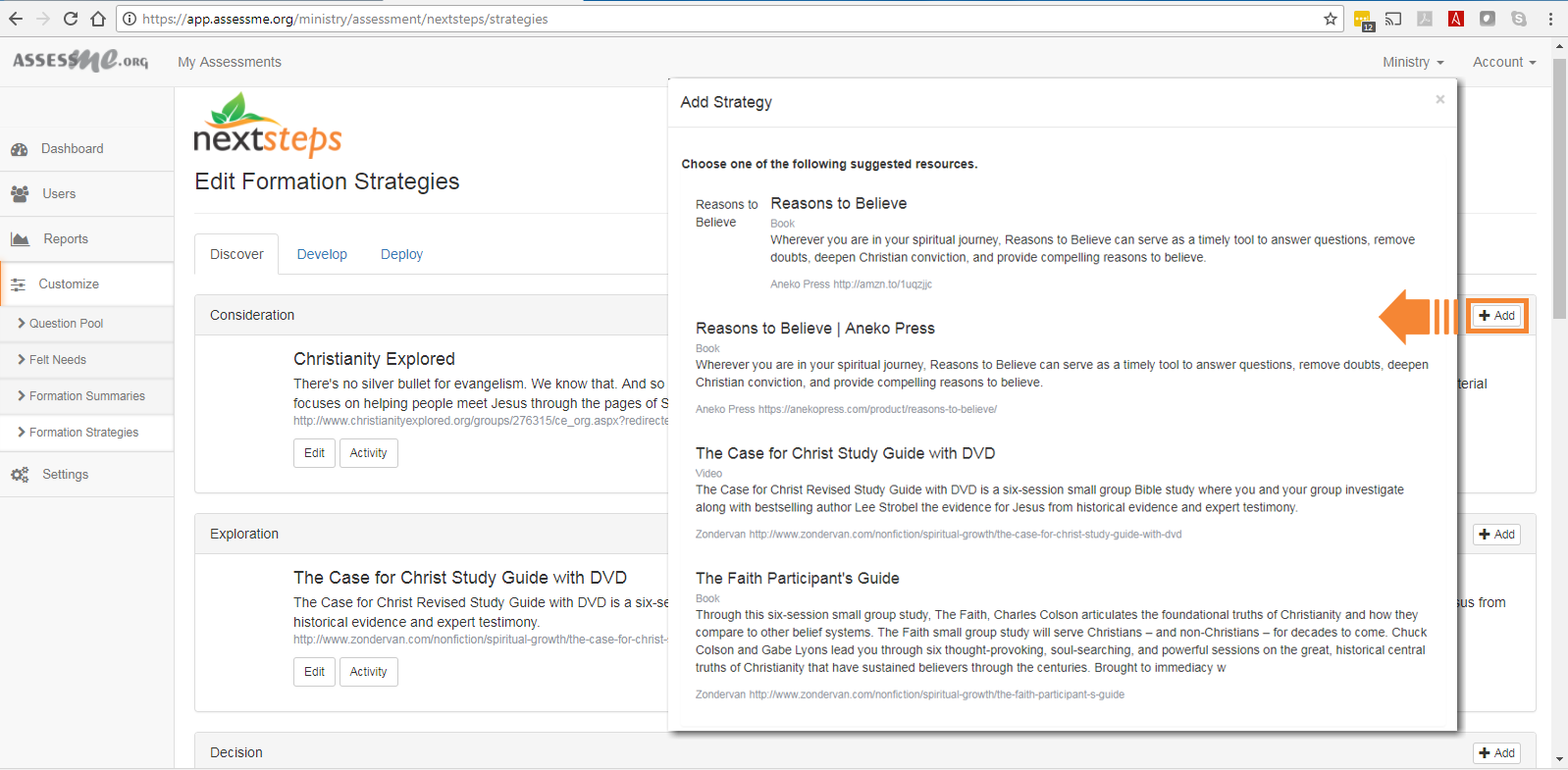Click the page vertical scrollbar thumb

tap(1559, 187)
